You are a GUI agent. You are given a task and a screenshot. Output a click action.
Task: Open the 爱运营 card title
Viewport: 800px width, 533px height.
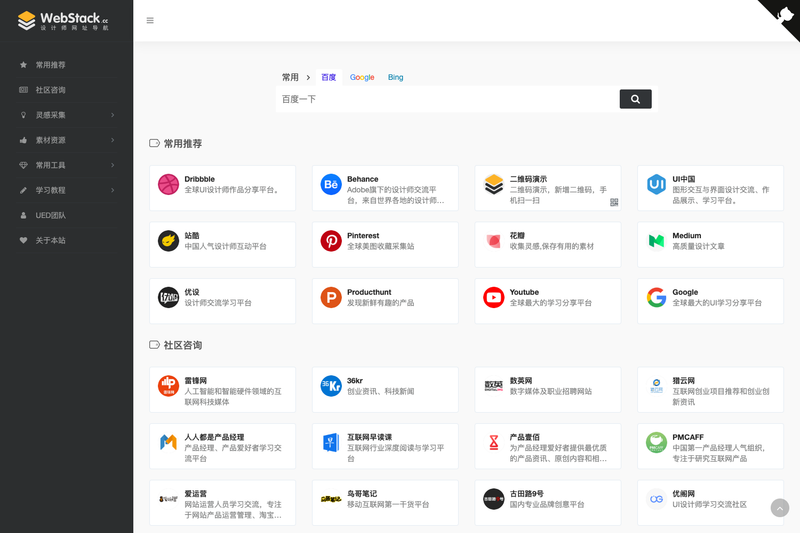[195, 494]
